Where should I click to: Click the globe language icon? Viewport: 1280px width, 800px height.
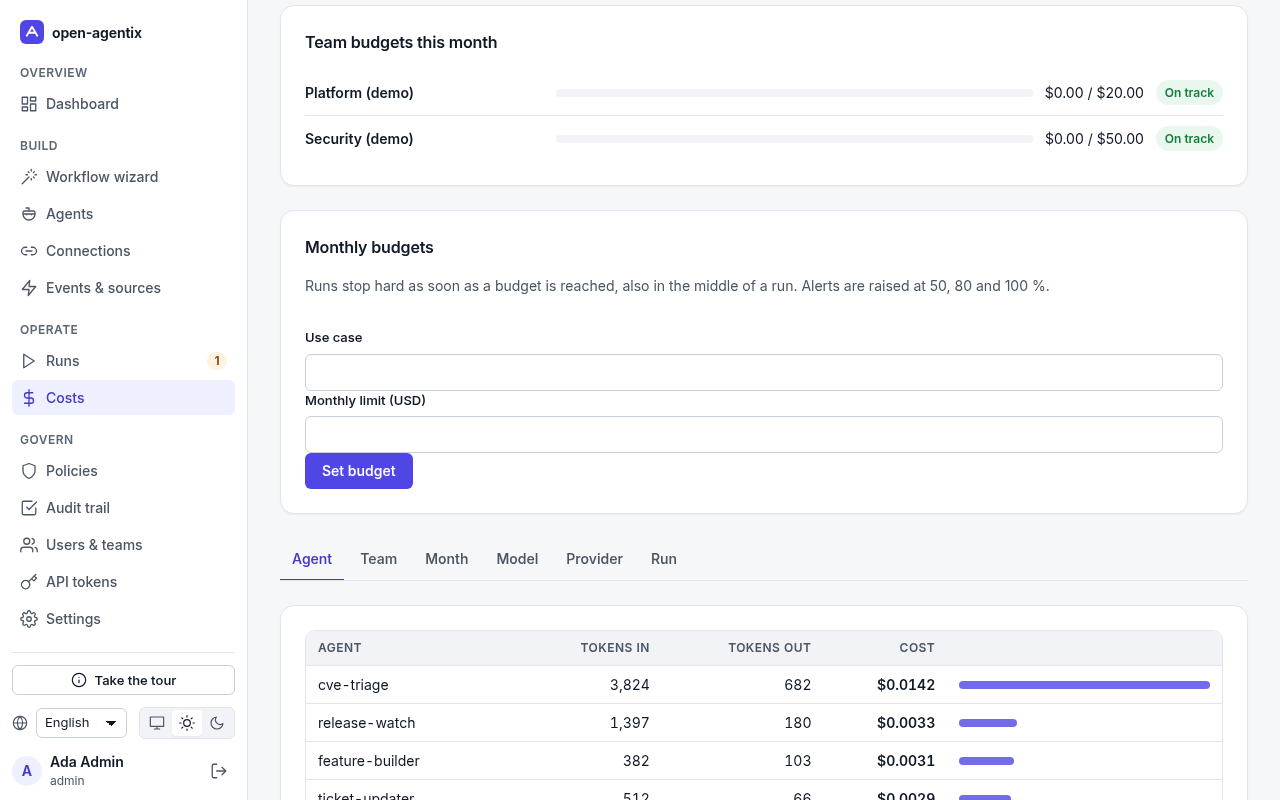[x=20, y=723]
